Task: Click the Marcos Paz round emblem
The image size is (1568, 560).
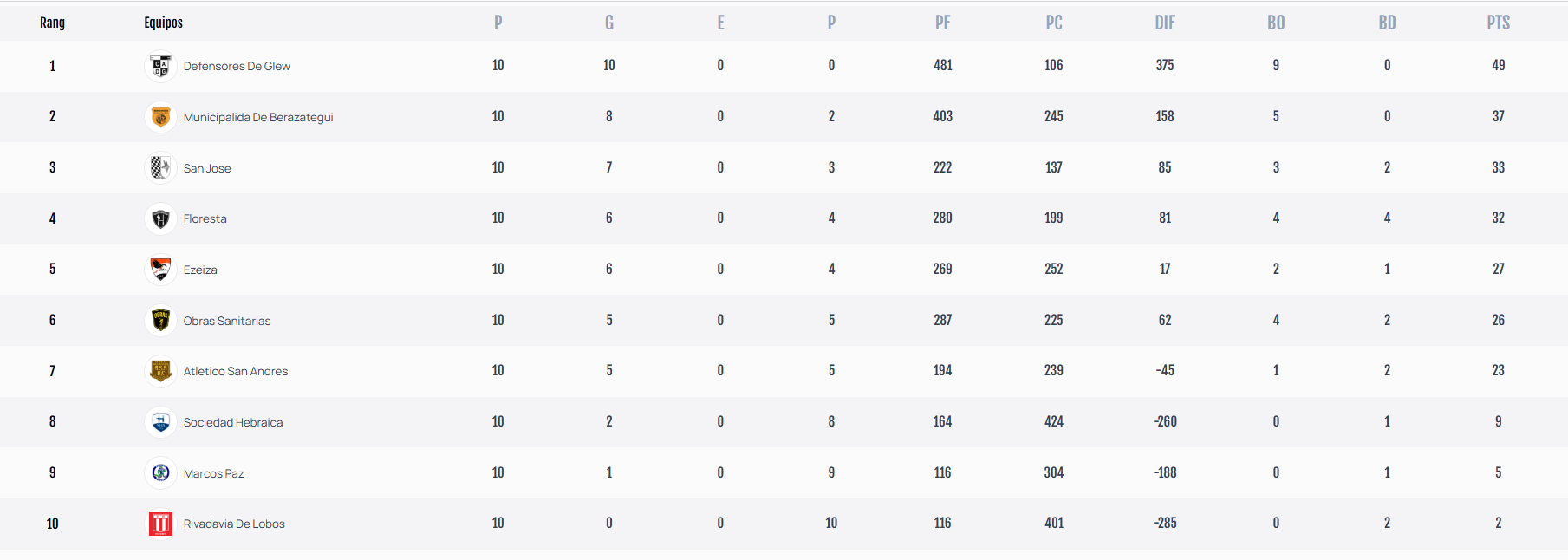Action: pyautogui.click(x=160, y=473)
